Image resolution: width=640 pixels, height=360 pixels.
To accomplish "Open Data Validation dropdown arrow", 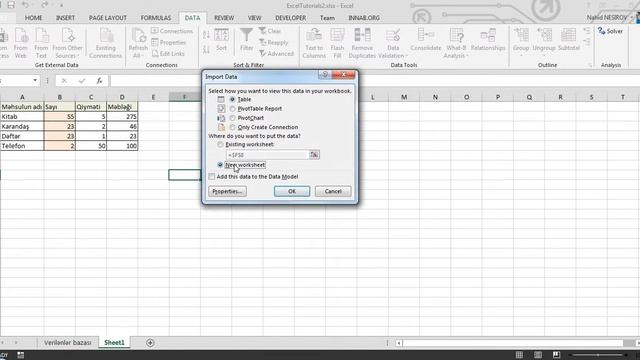I will [x=406, y=56].
